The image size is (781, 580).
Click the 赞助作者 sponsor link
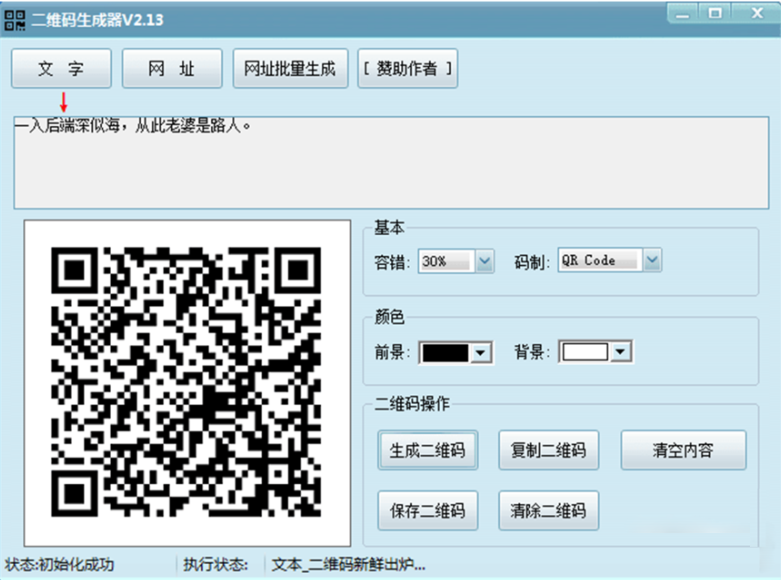407,69
